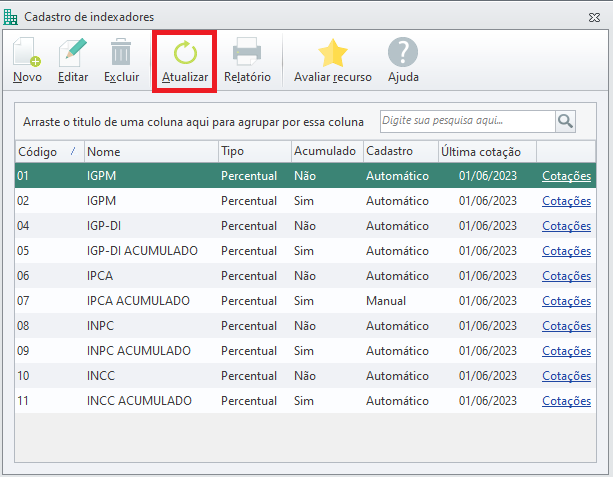Sort by Última cotação column header

pyautogui.click(x=488, y=152)
